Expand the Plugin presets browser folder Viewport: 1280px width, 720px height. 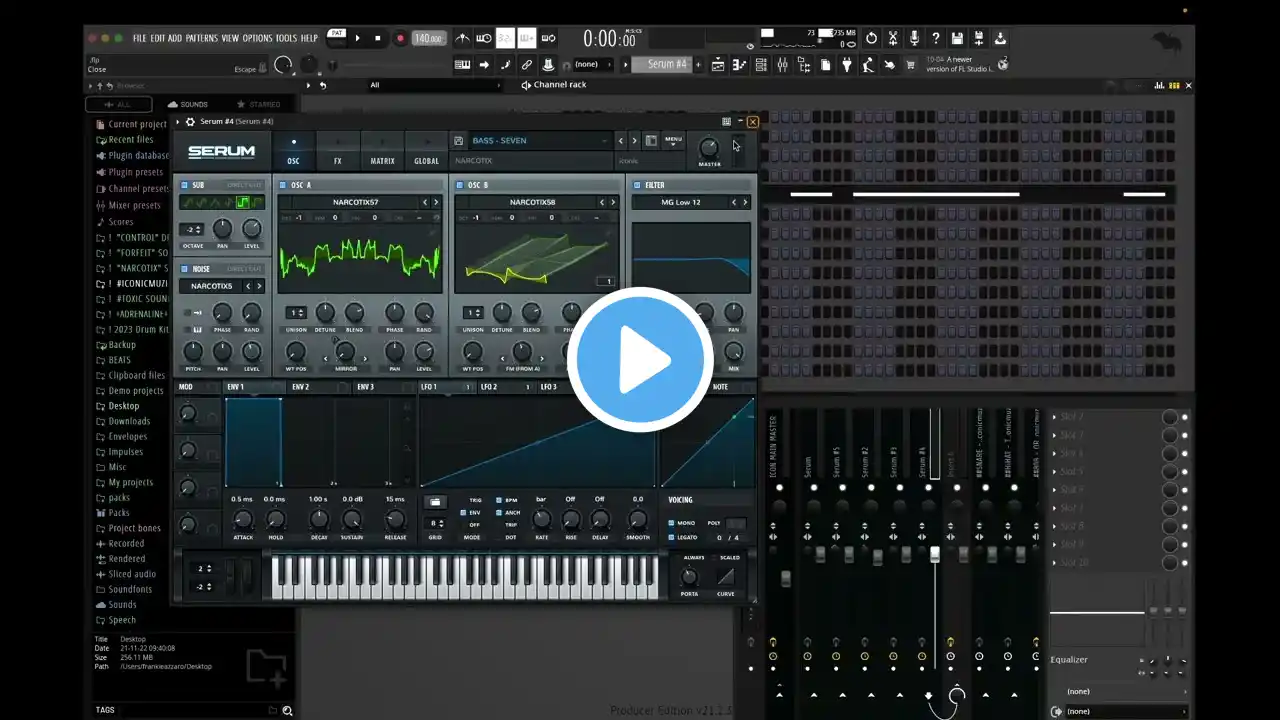[135, 172]
